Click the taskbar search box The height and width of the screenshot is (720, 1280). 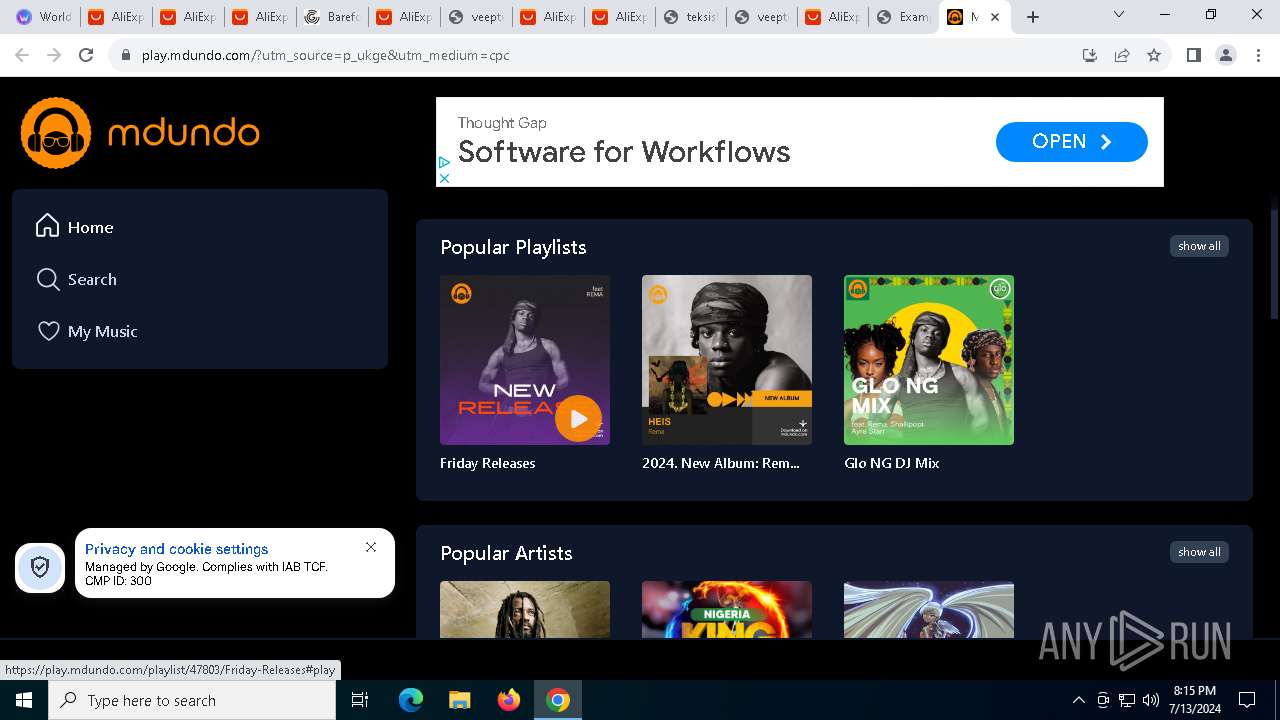pos(192,700)
